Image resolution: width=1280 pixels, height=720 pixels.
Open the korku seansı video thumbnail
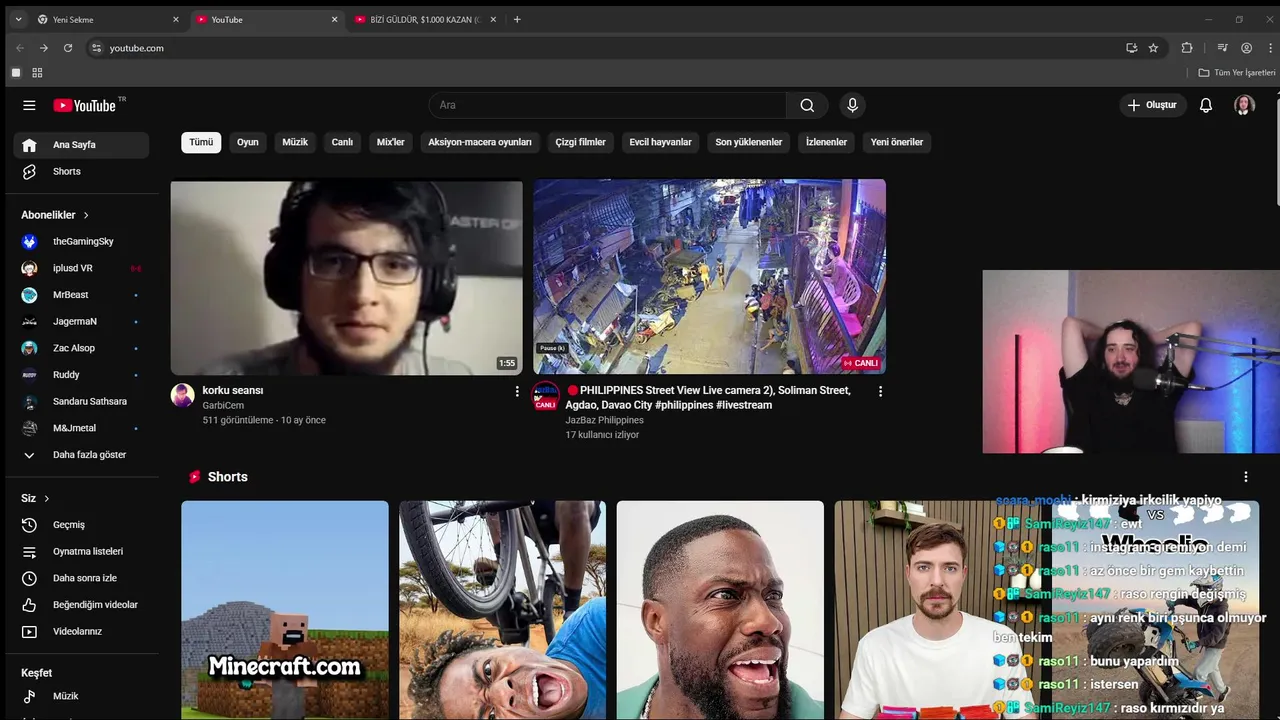(x=346, y=277)
